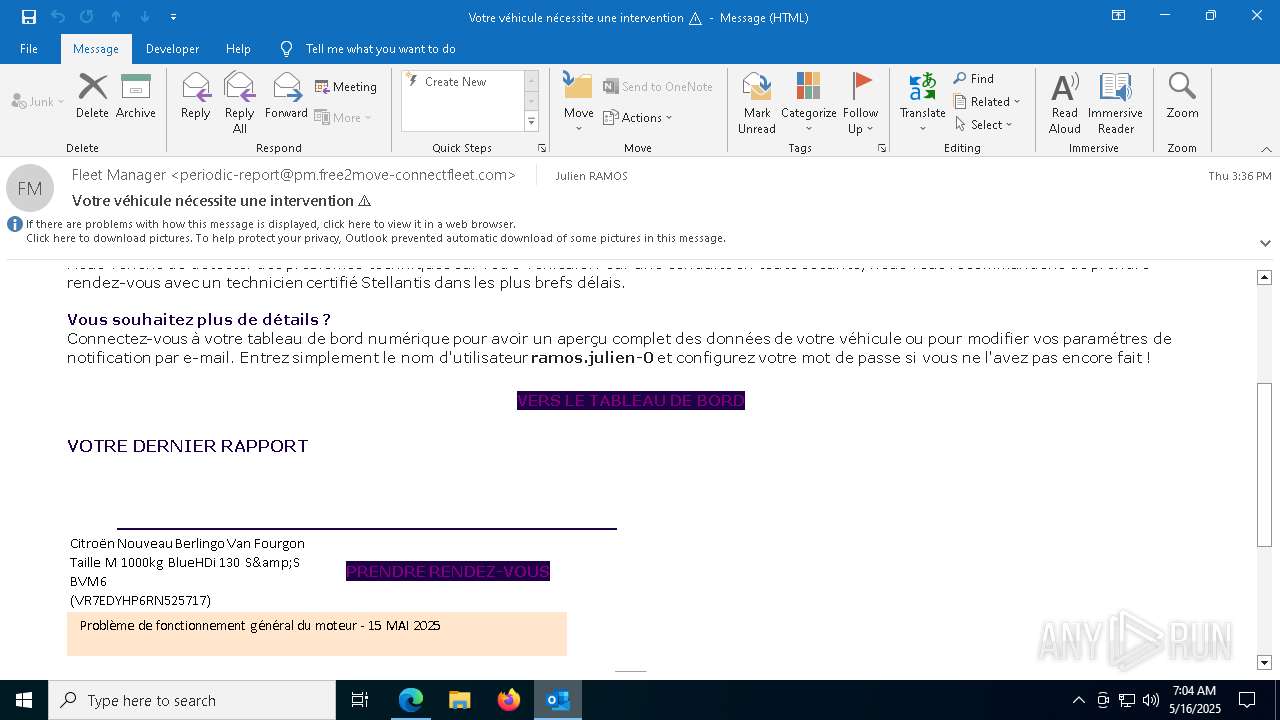1280x720 pixels.
Task: Click the PRENDRE RENDEZ-VOUS link
Action: 448,571
